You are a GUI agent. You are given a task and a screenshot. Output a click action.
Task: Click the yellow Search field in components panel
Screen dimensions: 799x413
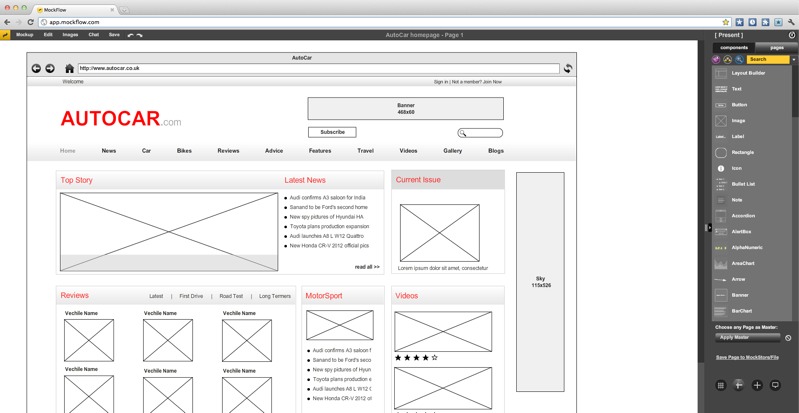click(767, 59)
